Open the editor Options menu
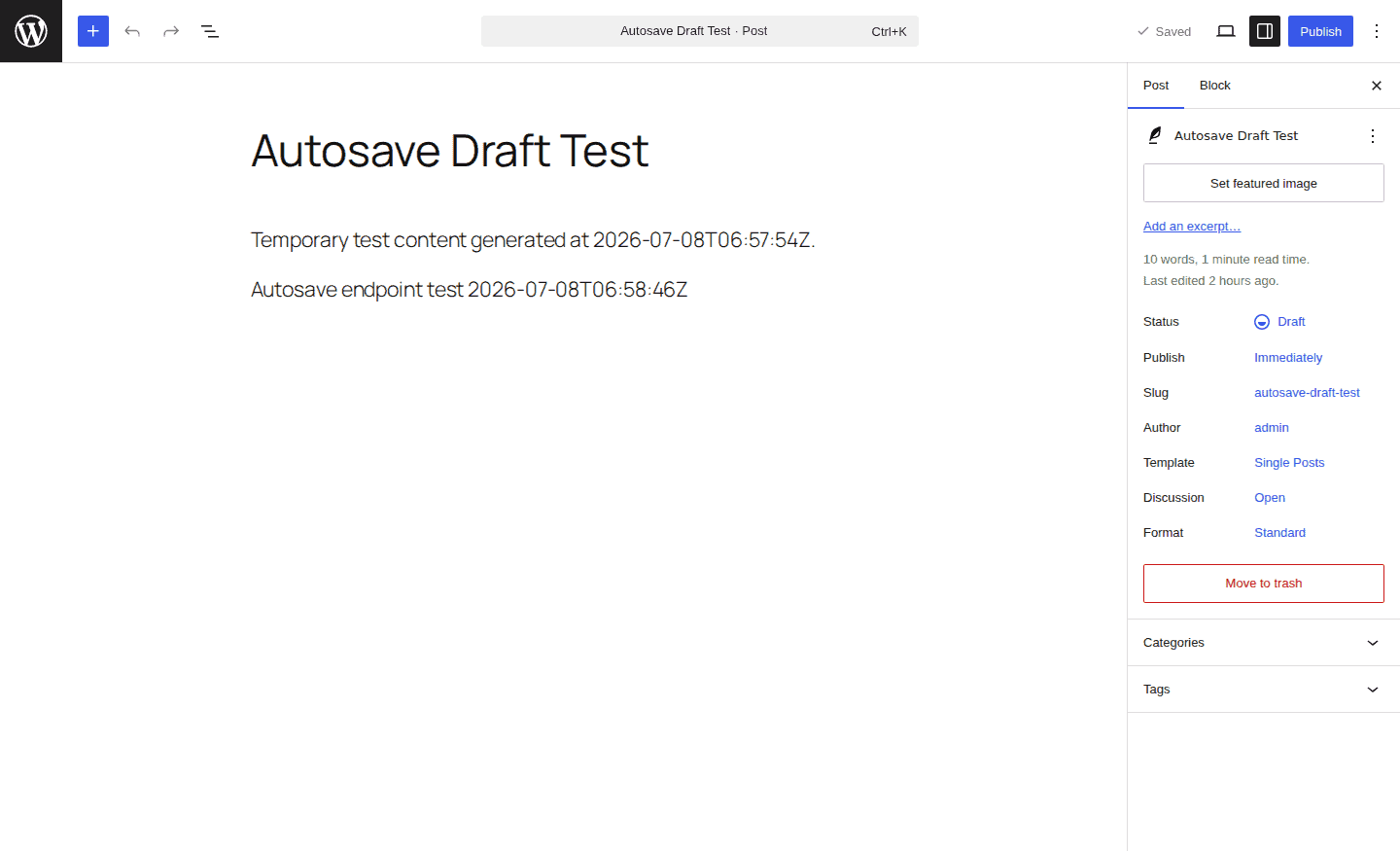1400x851 pixels. click(x=1377, y=31)
